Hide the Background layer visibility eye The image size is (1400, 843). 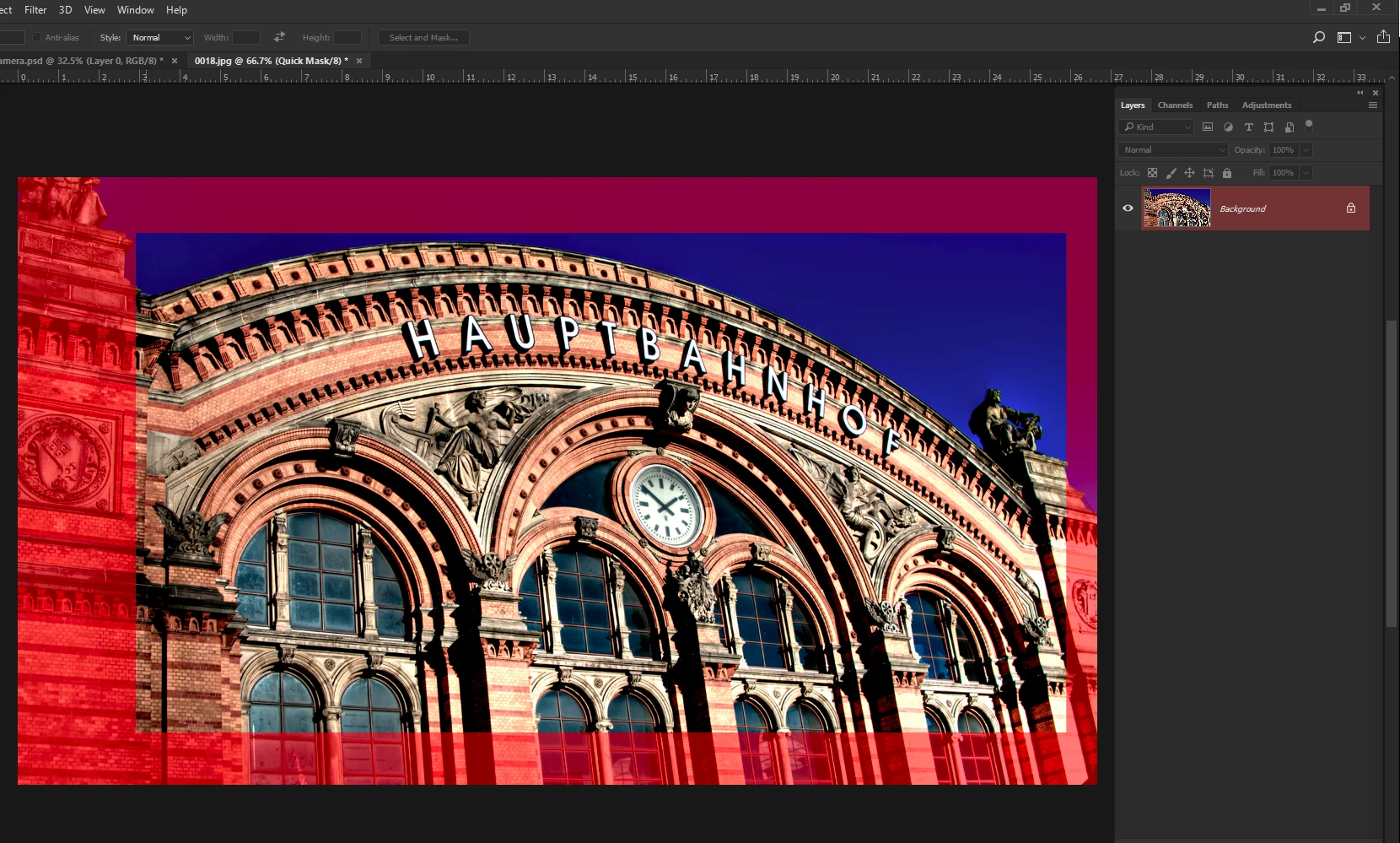[1128, 208]
